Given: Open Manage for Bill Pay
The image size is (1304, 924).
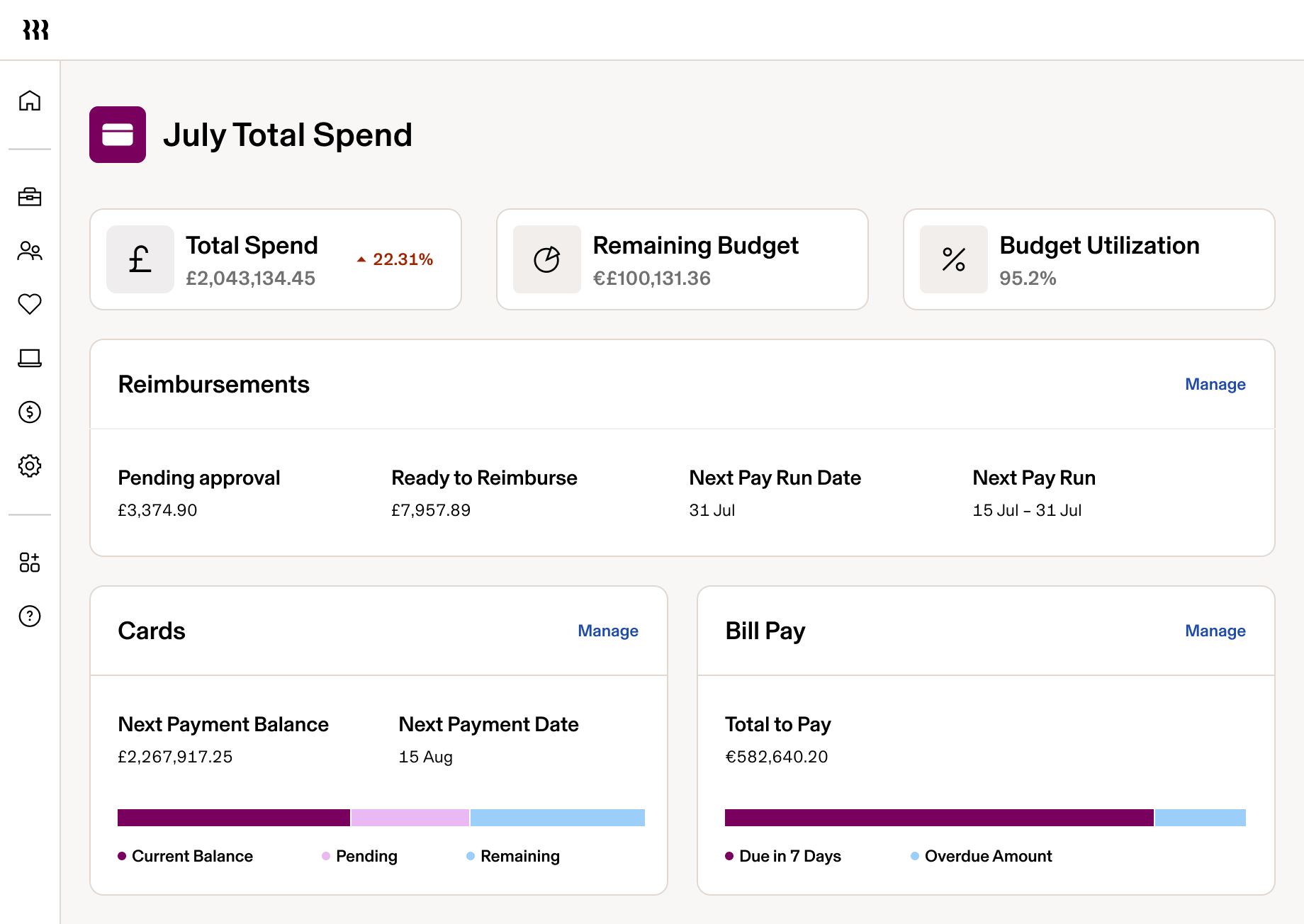Looking at the screenshot, I should coord(1215,630).
